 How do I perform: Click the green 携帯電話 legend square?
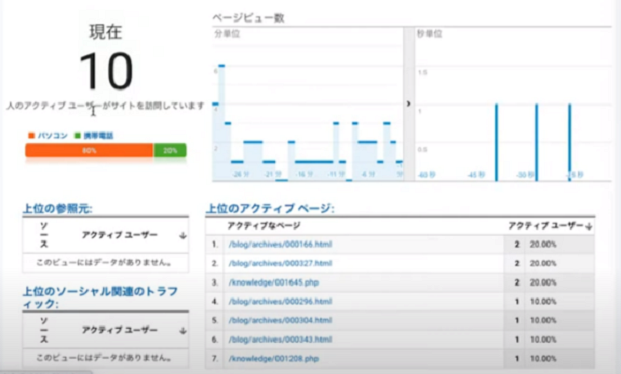pos(78,136)
